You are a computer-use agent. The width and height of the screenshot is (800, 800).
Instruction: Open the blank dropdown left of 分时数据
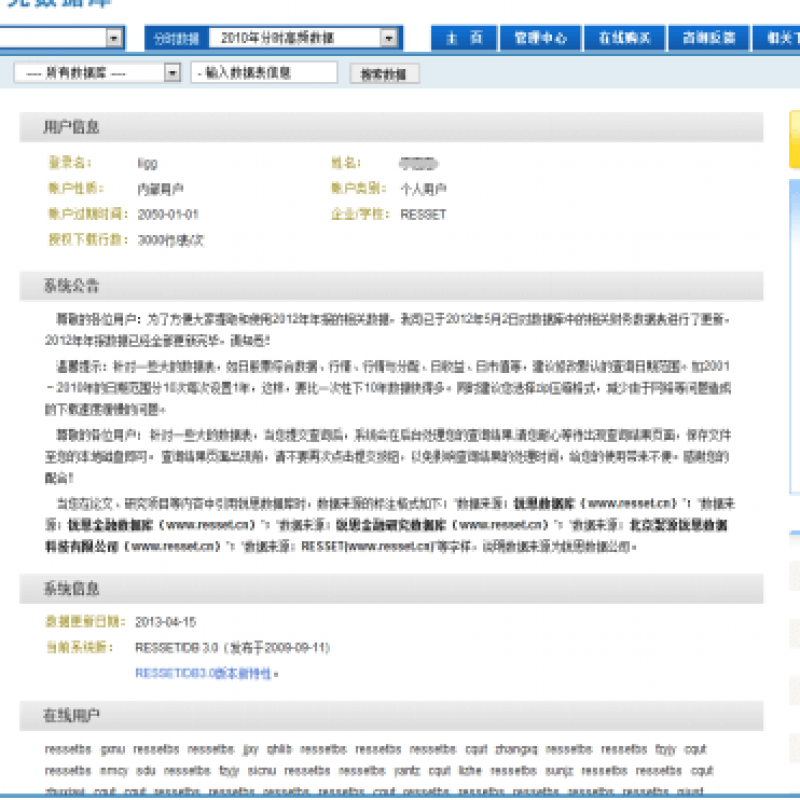click(113, 38)
